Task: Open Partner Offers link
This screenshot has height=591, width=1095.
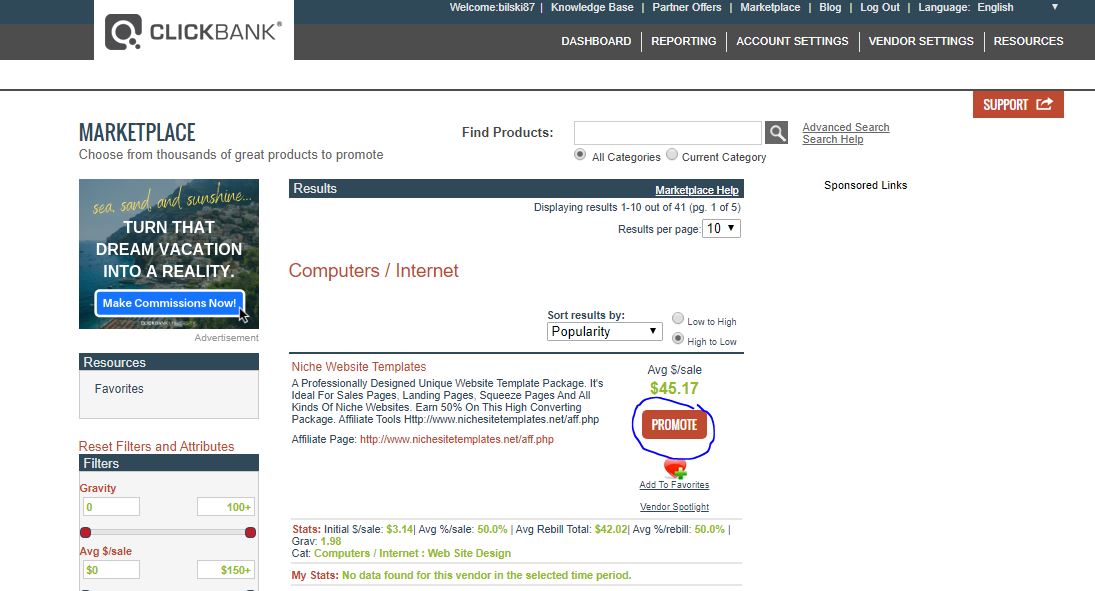Action: click(686, 7)
